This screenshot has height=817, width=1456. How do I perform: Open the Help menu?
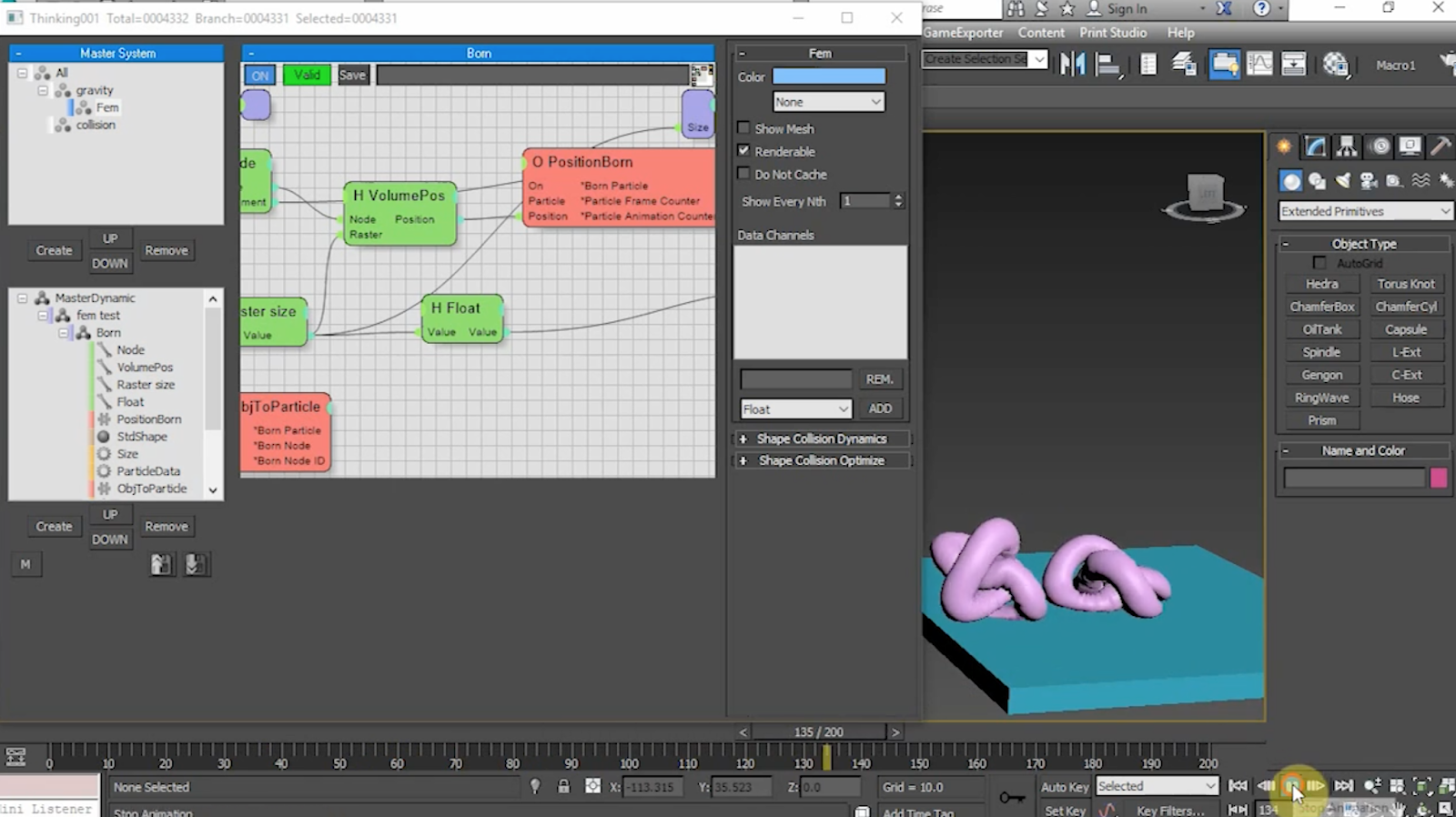(x=1180, y=33)
